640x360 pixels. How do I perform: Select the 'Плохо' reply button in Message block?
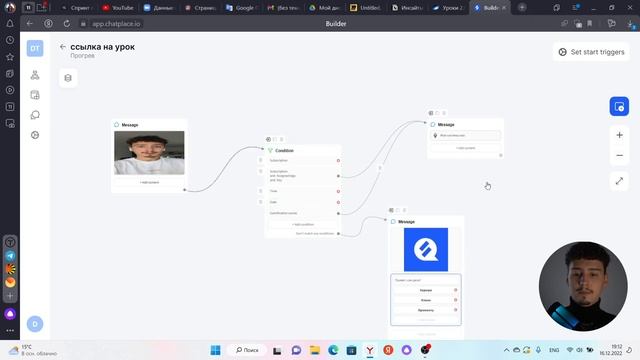(426, 300)
